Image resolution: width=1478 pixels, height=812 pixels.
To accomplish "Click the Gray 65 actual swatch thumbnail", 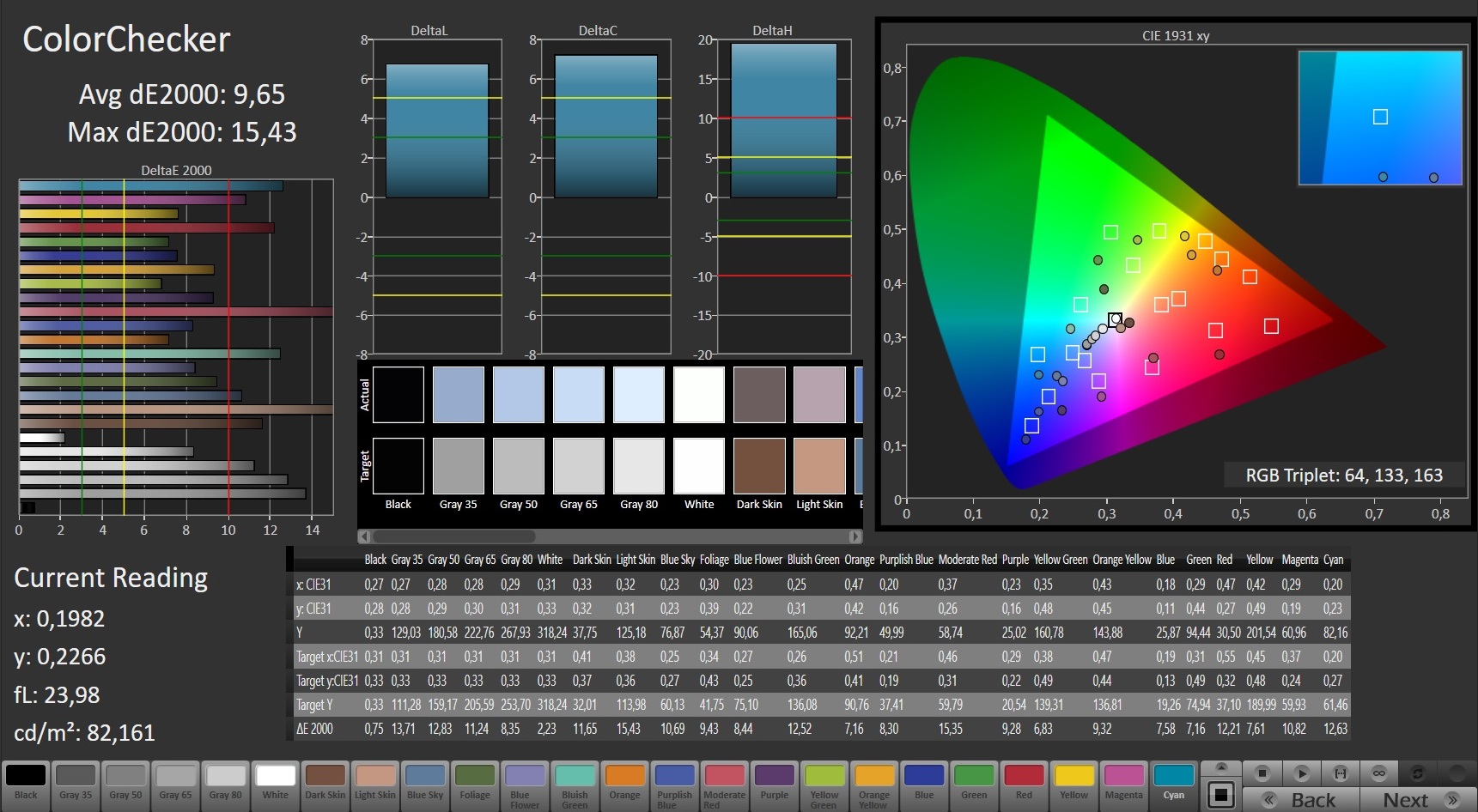I will coord(578,395).
